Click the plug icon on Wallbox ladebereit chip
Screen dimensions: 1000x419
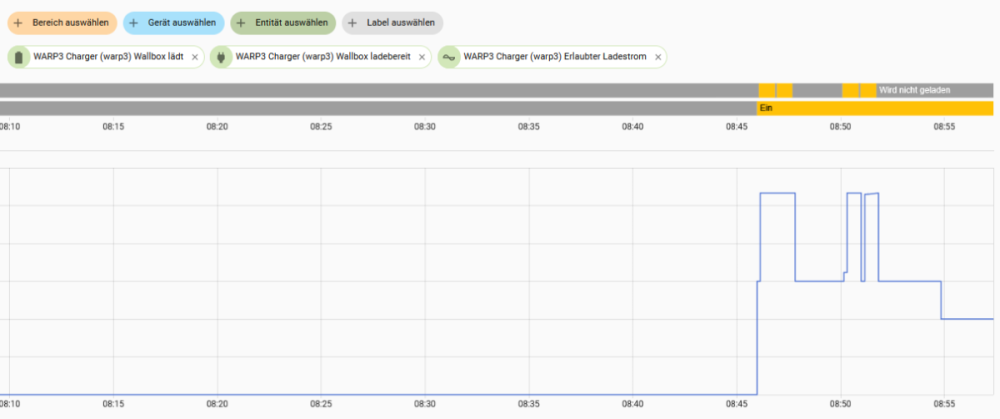click(221, 57)
